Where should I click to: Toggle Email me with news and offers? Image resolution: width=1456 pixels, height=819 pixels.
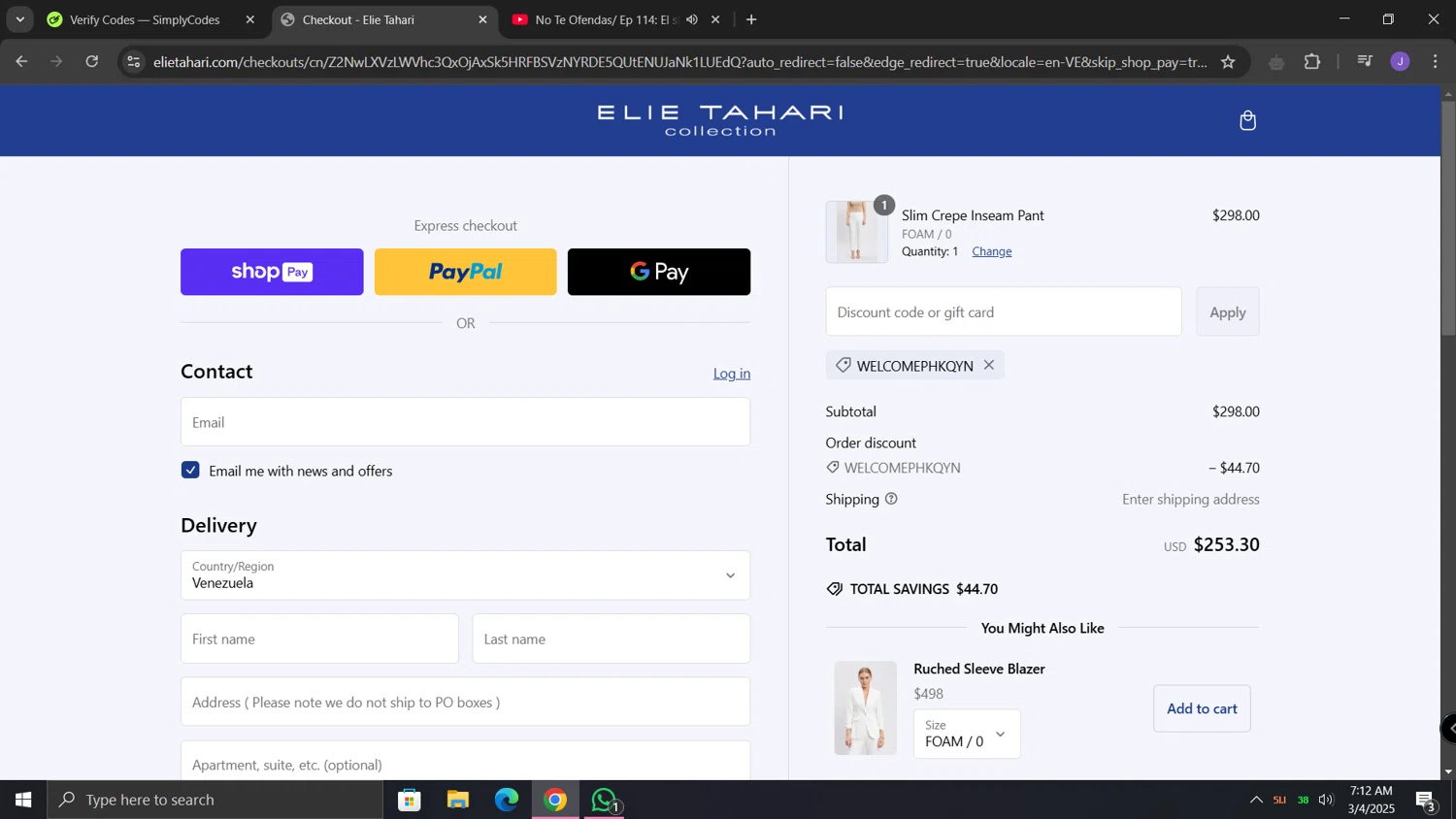pyautogui.click(x=190, y=471)
